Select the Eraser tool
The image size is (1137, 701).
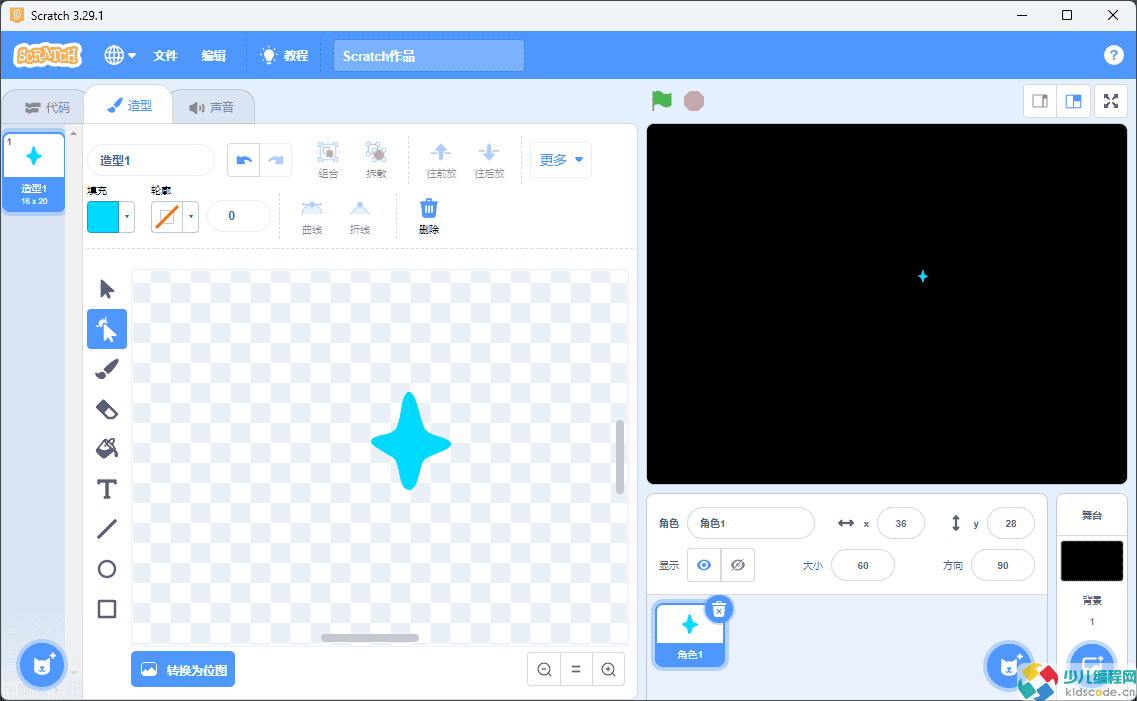pos(107,409)
